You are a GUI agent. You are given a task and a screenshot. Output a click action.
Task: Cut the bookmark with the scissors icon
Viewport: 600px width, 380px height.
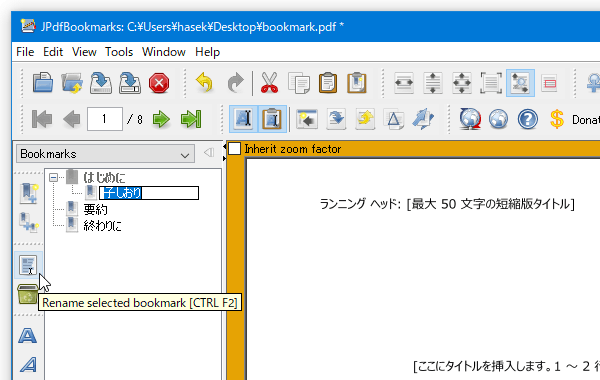269,83
